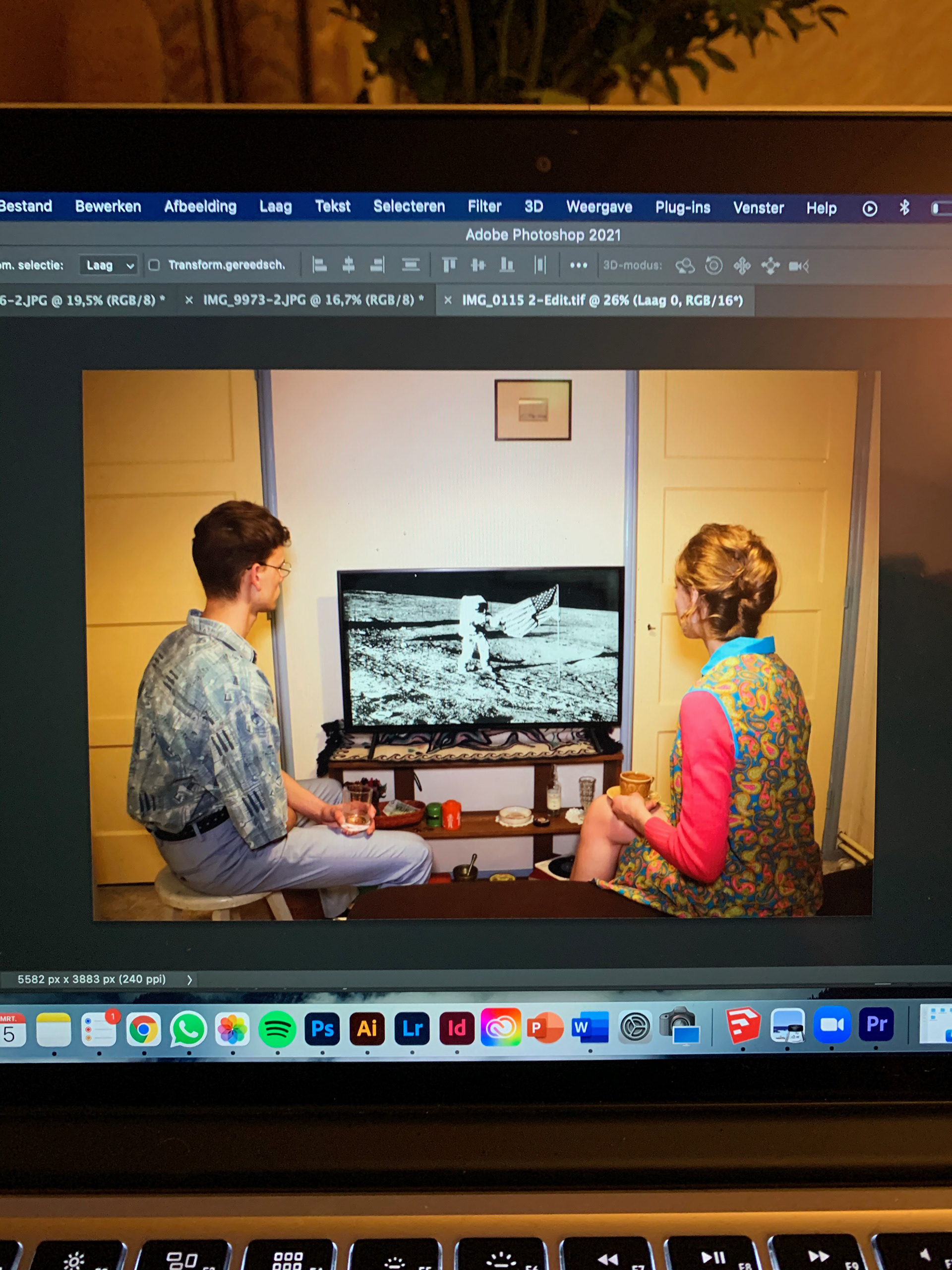Click the align left edges icon

(x=320, y=265)
